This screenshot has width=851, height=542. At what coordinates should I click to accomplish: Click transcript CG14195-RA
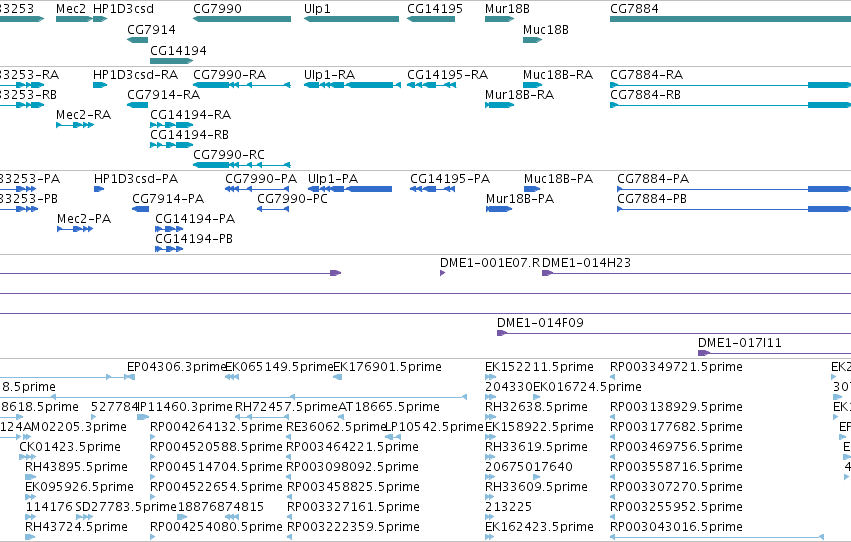(431, 85)
